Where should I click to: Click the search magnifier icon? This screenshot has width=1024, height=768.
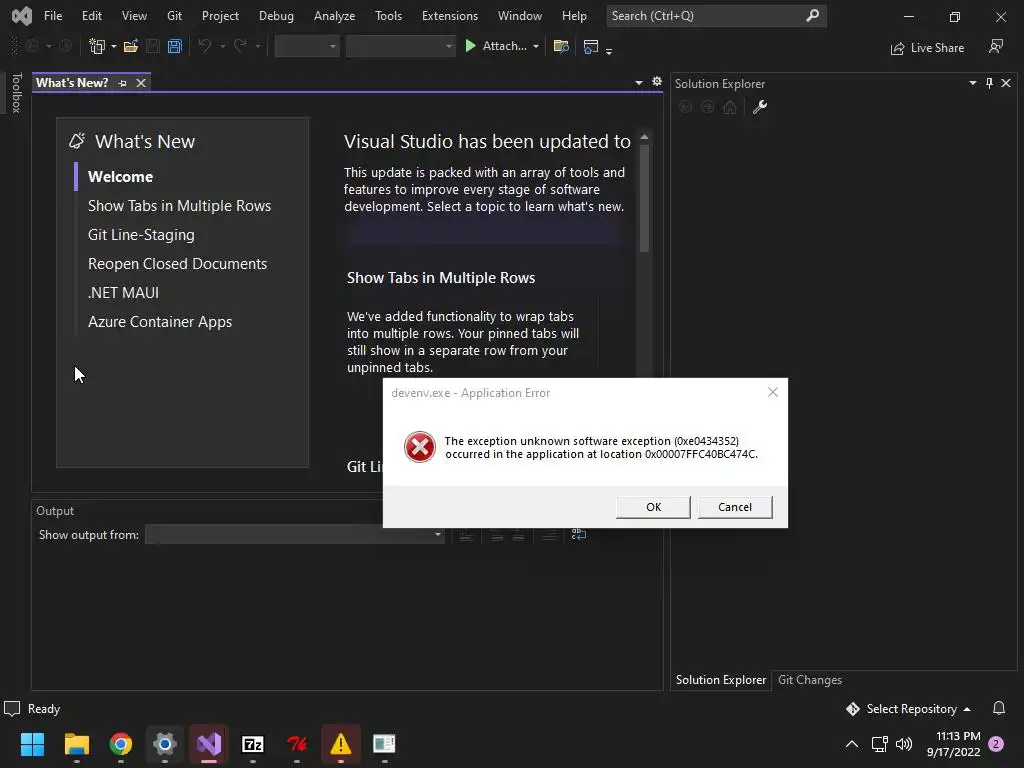pyautogui.click(x=812, y=15)
